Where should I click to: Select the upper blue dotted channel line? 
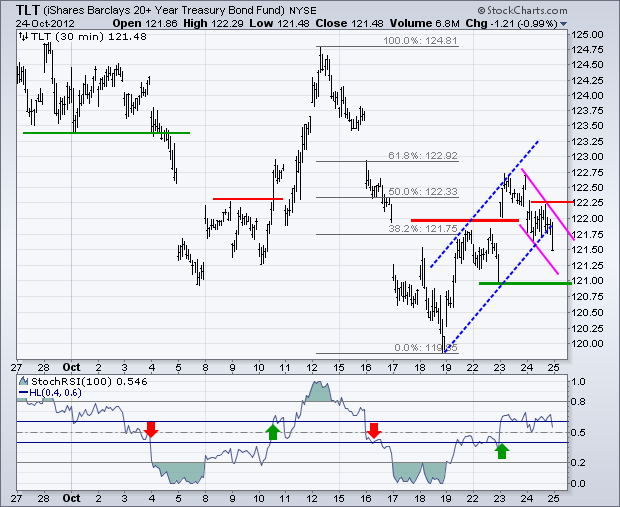(x=484, y=204)
